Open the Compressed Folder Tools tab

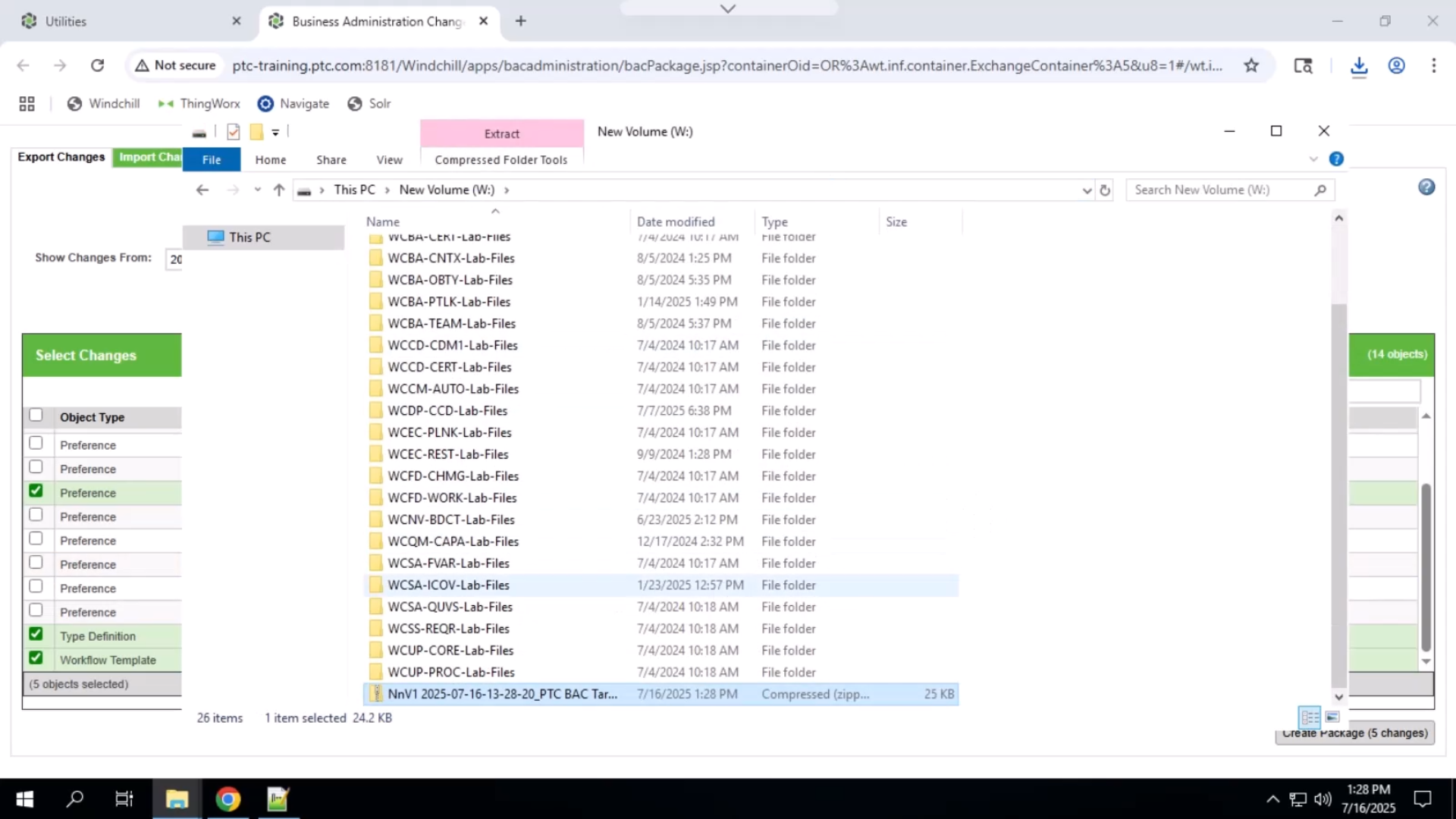click(x=501, y=160)
